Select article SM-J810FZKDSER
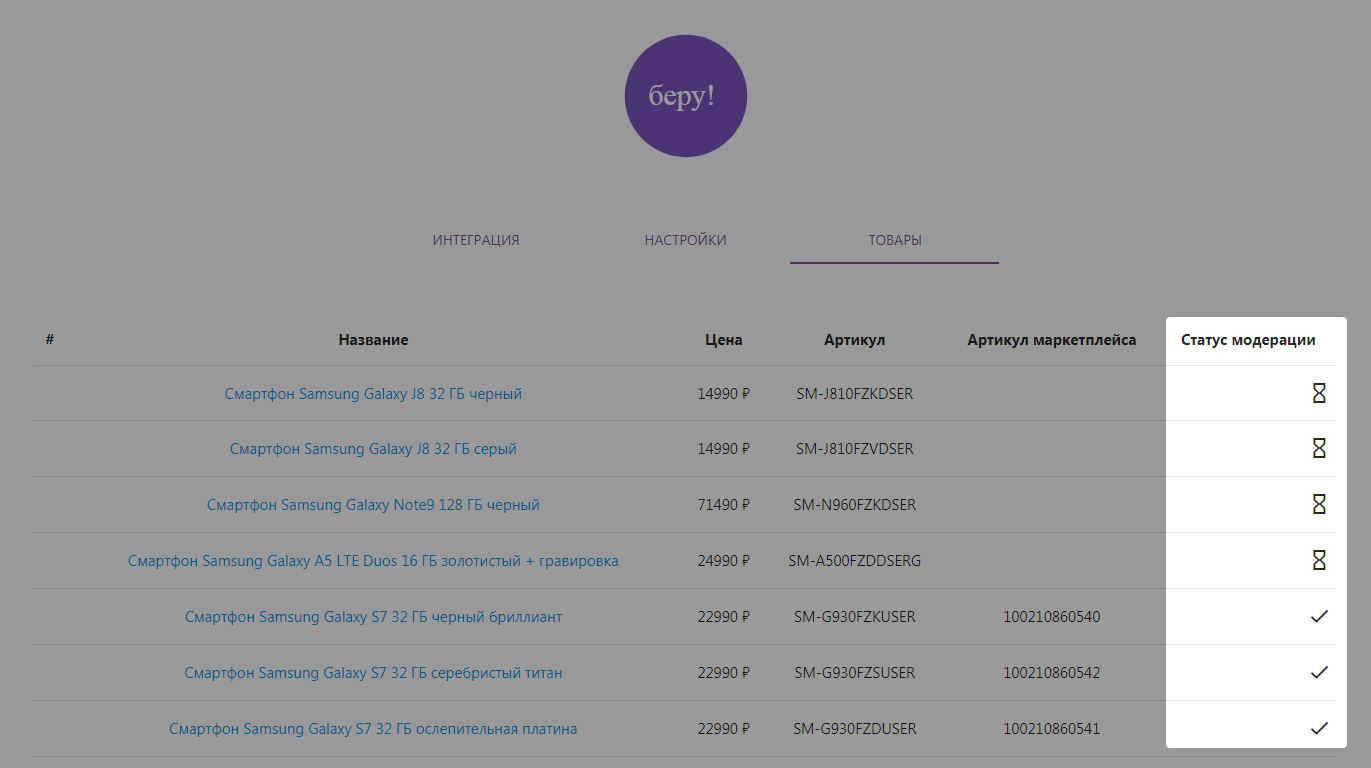The width and height of the screenshot is (1371, 768). (x=855, y=394)
